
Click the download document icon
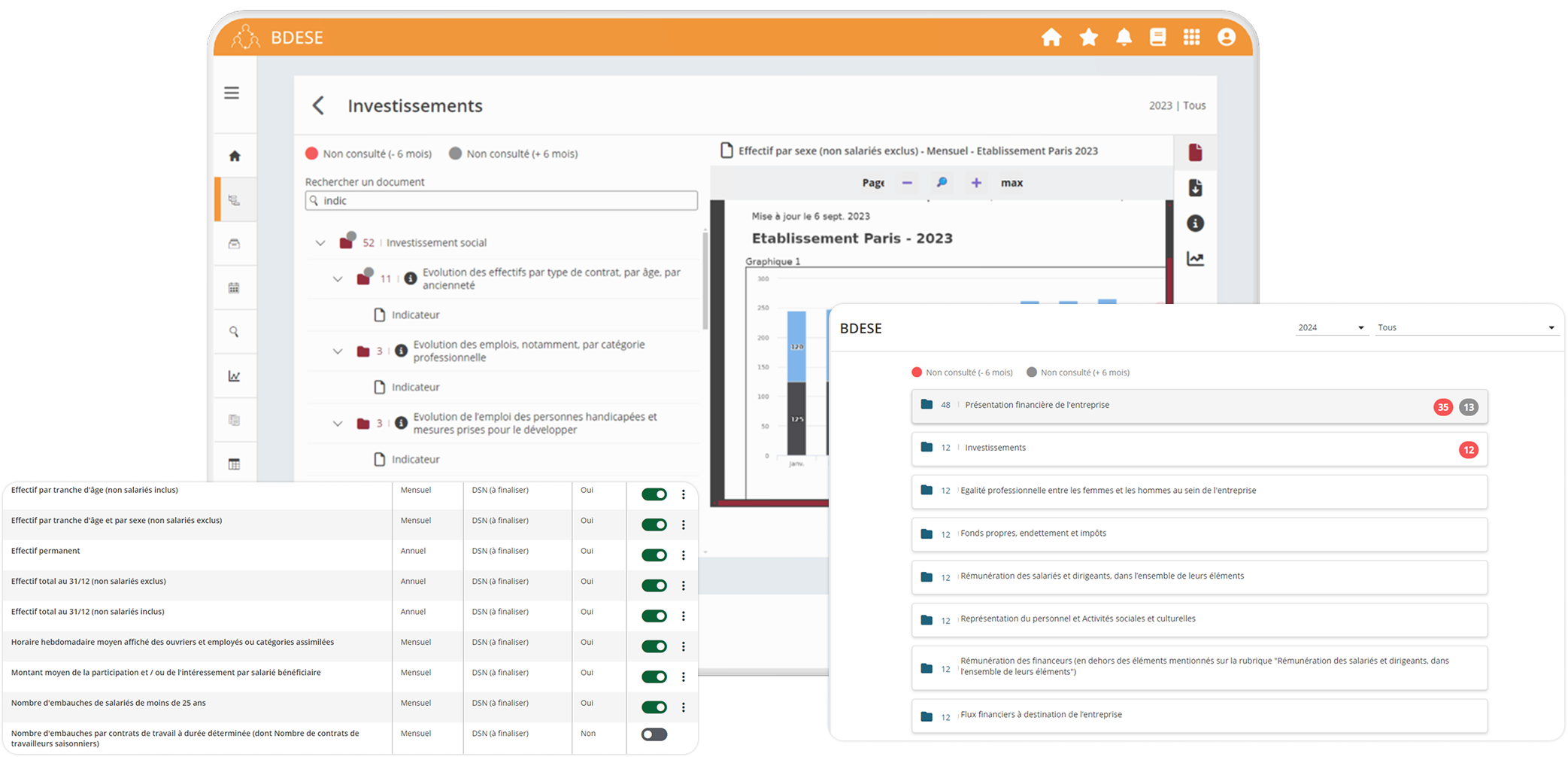pyautogui.click(x=1195, y=188)
